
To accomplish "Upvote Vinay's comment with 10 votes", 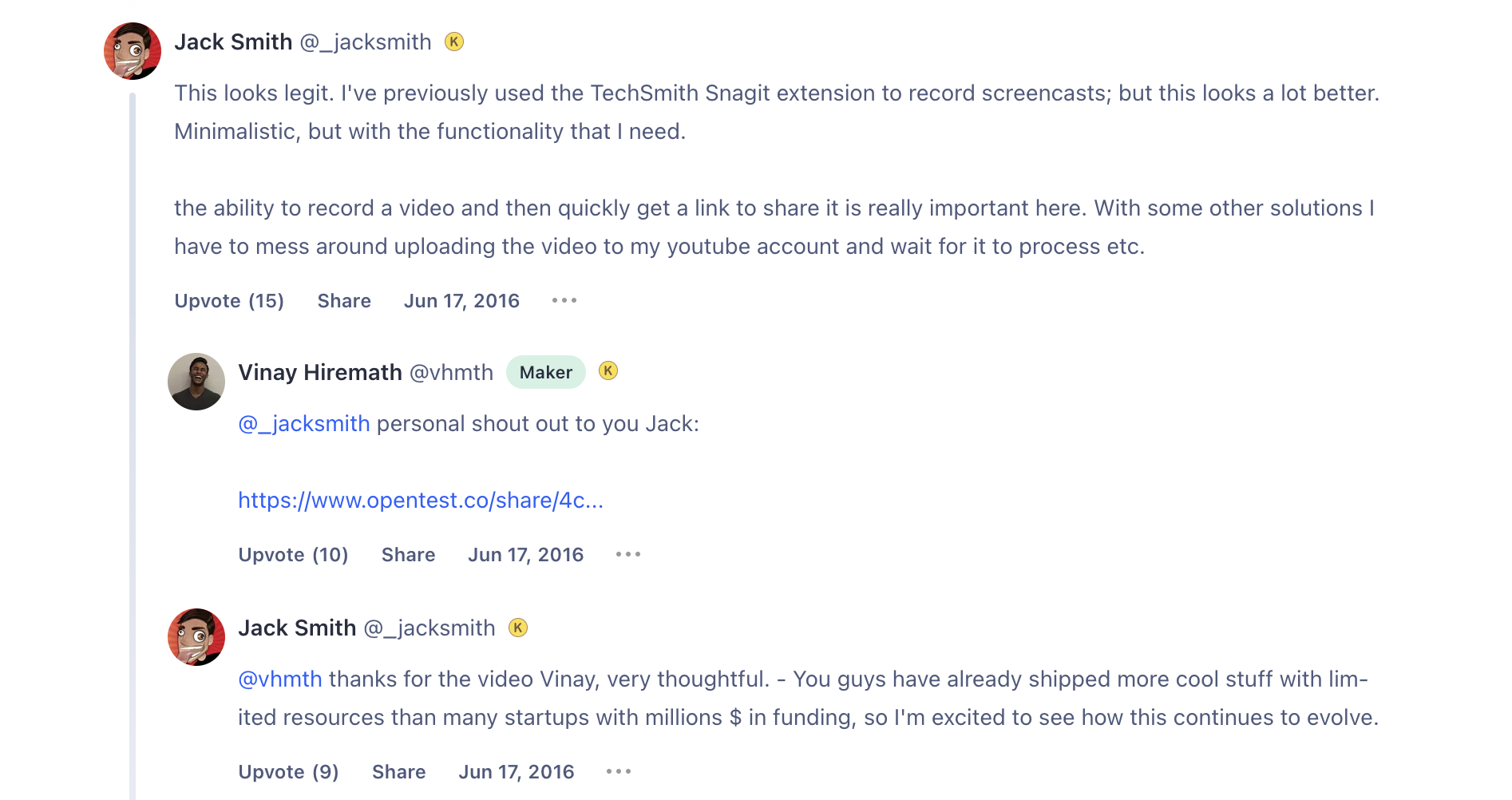I will [x=293, y=555].
